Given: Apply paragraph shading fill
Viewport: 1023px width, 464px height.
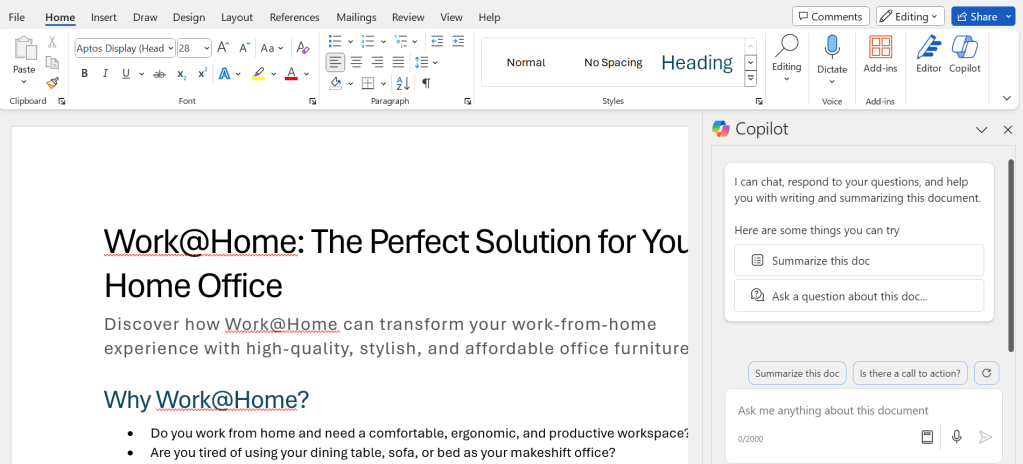Looking at the screenshot, I should [336, 83].
